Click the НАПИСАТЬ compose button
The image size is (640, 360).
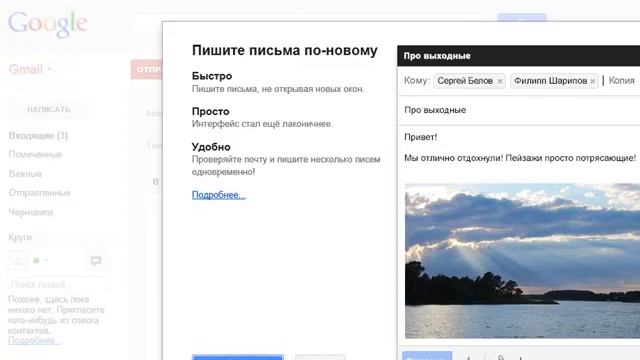click(x=49, y=109)
